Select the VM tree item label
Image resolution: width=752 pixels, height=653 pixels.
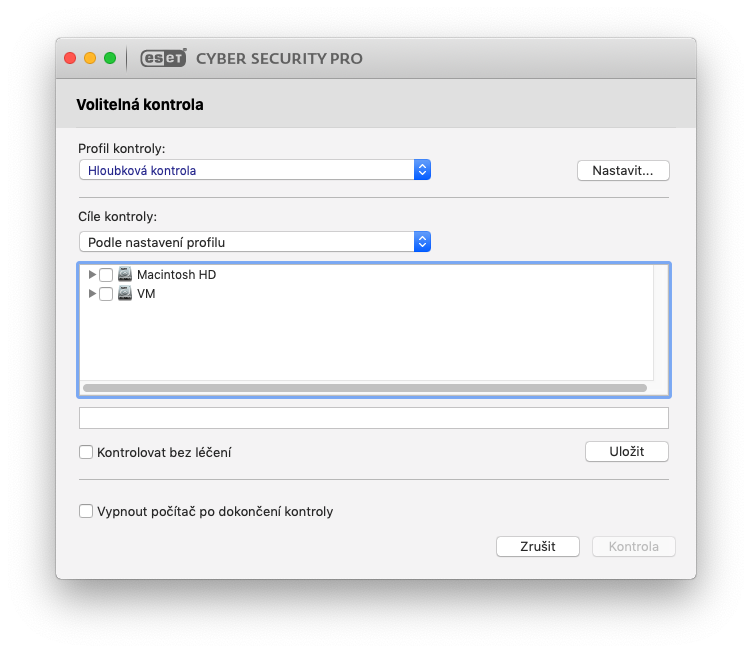(x=146, y=294)
